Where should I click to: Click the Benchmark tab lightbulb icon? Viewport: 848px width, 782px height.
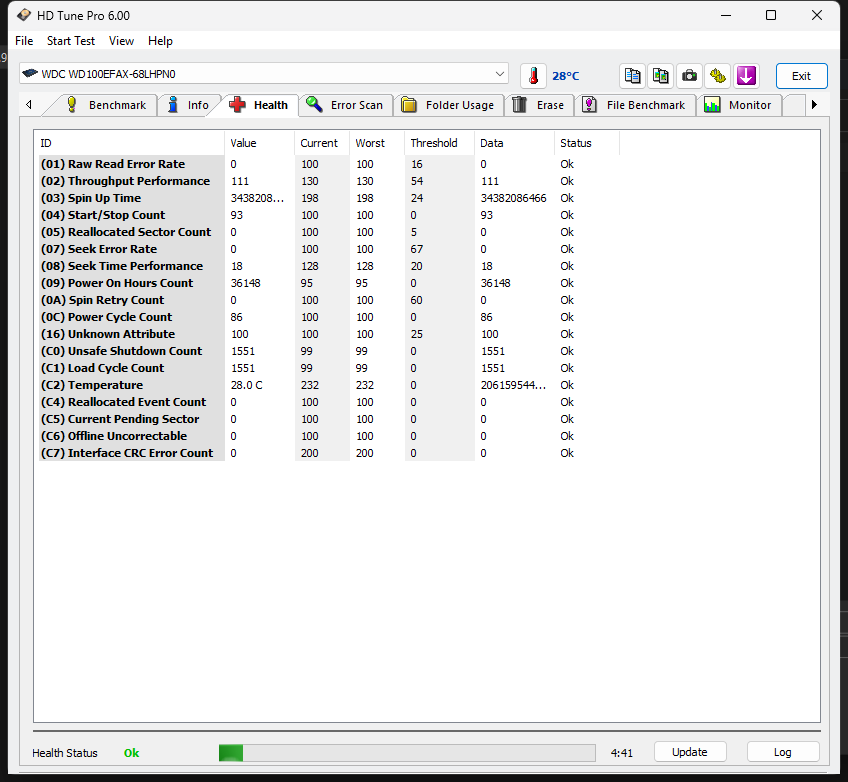71,104
